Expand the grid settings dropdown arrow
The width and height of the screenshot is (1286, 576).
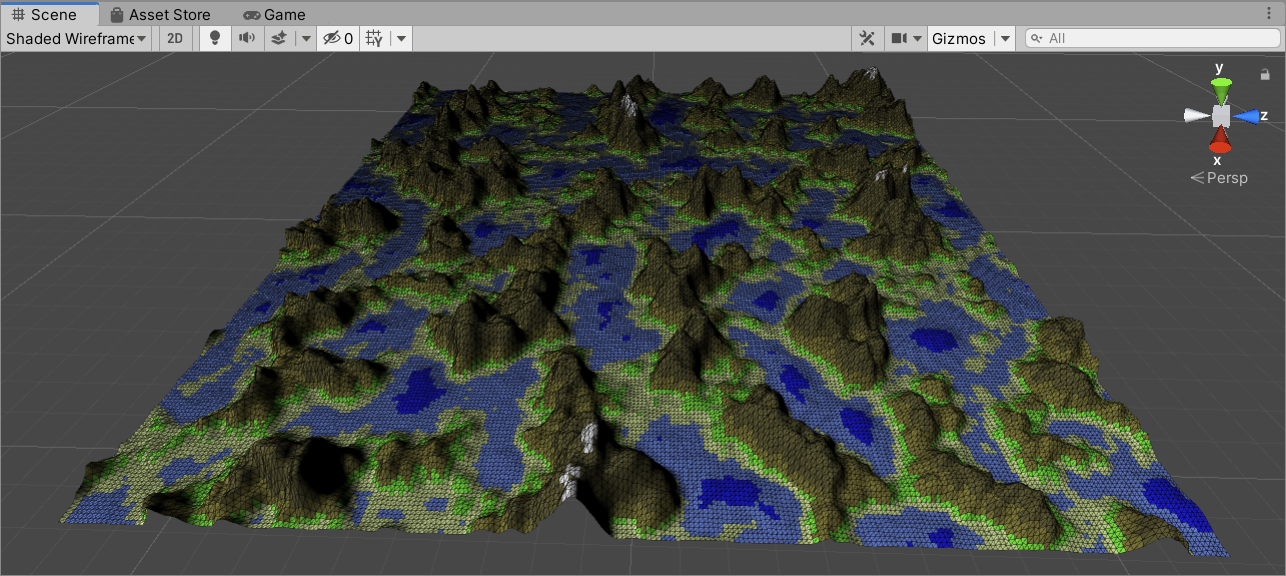(x=400, y=39)
